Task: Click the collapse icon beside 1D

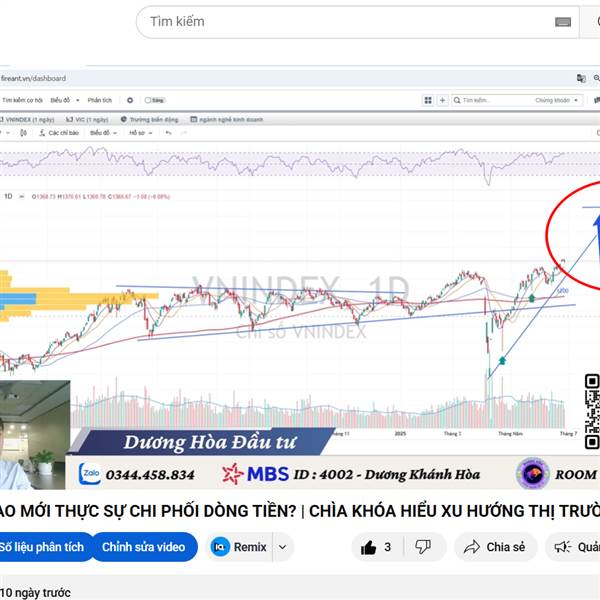Action: point(22,197)
